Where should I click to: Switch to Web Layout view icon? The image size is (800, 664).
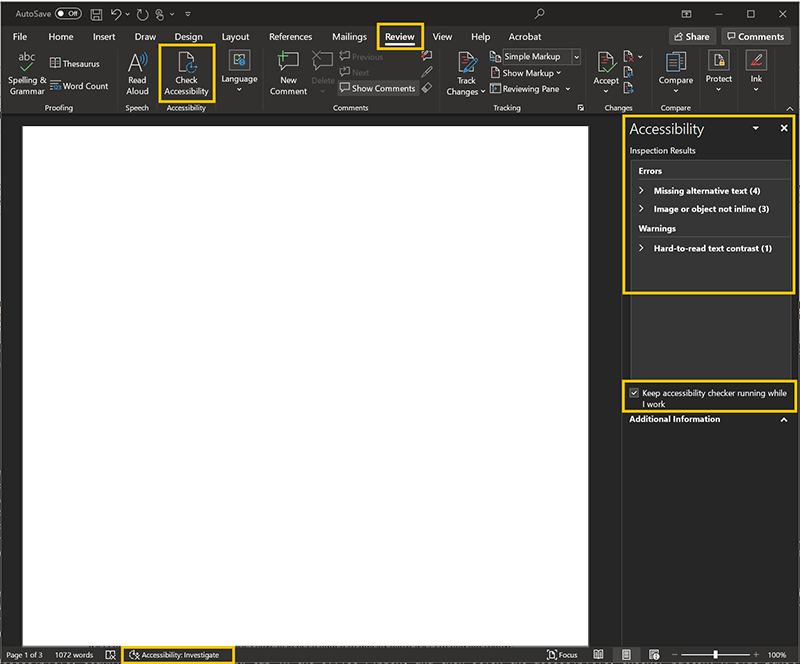pyautogui.click(x=654, y=654)
